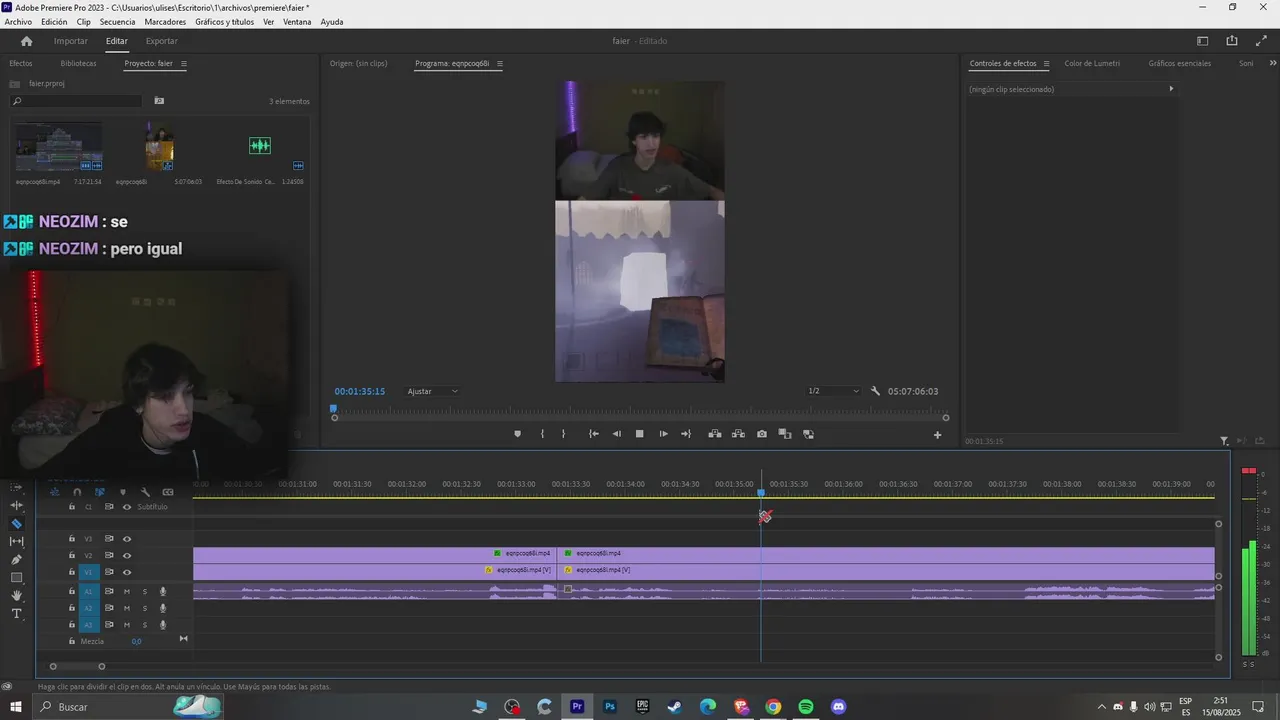
Task: Open the 1/2 playback resolution dropdown
Action: [833, 391]
